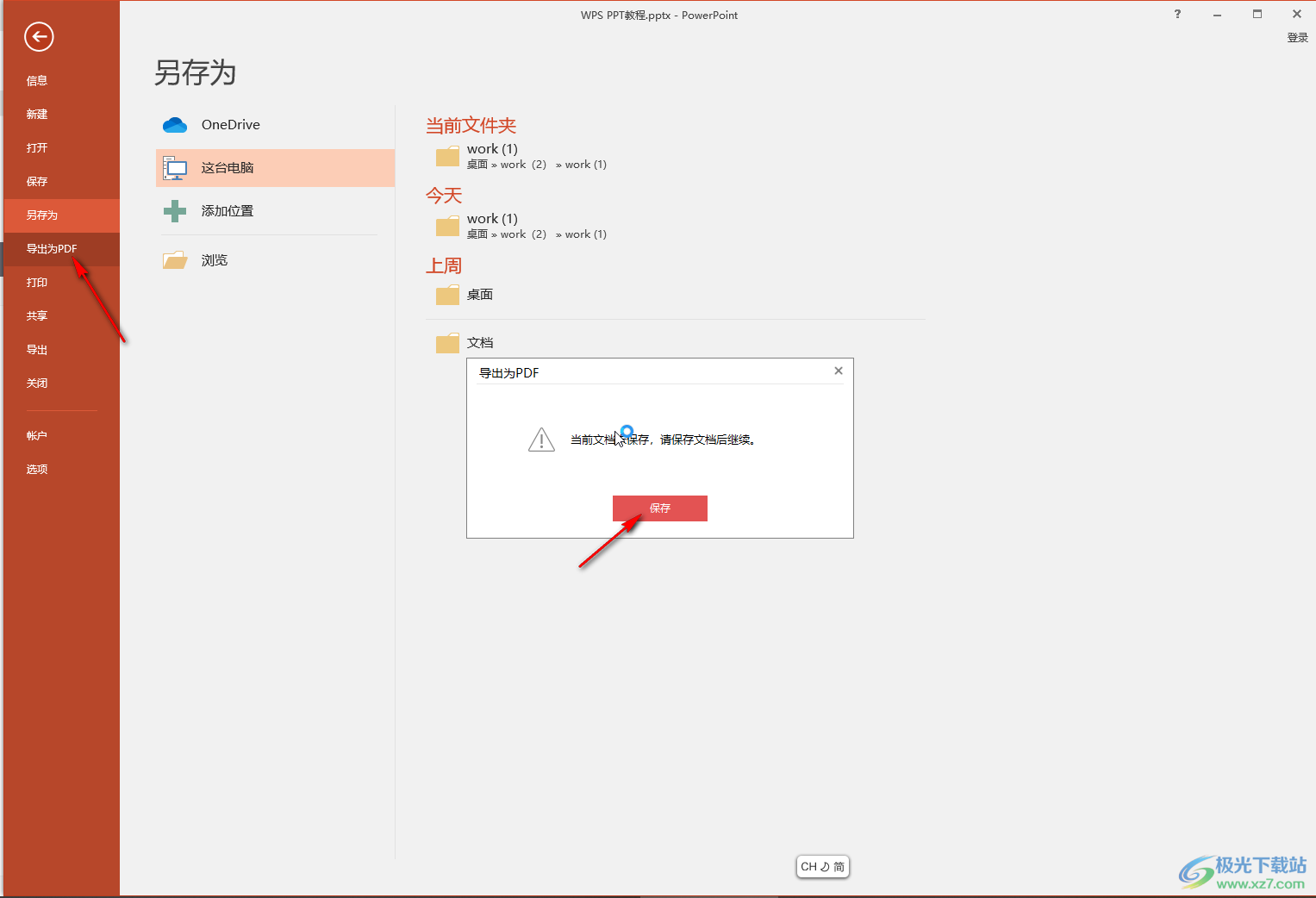Maximize the PowerPoint window
The height and width of the screenshot is (898, 1316).
point(1257,14)
